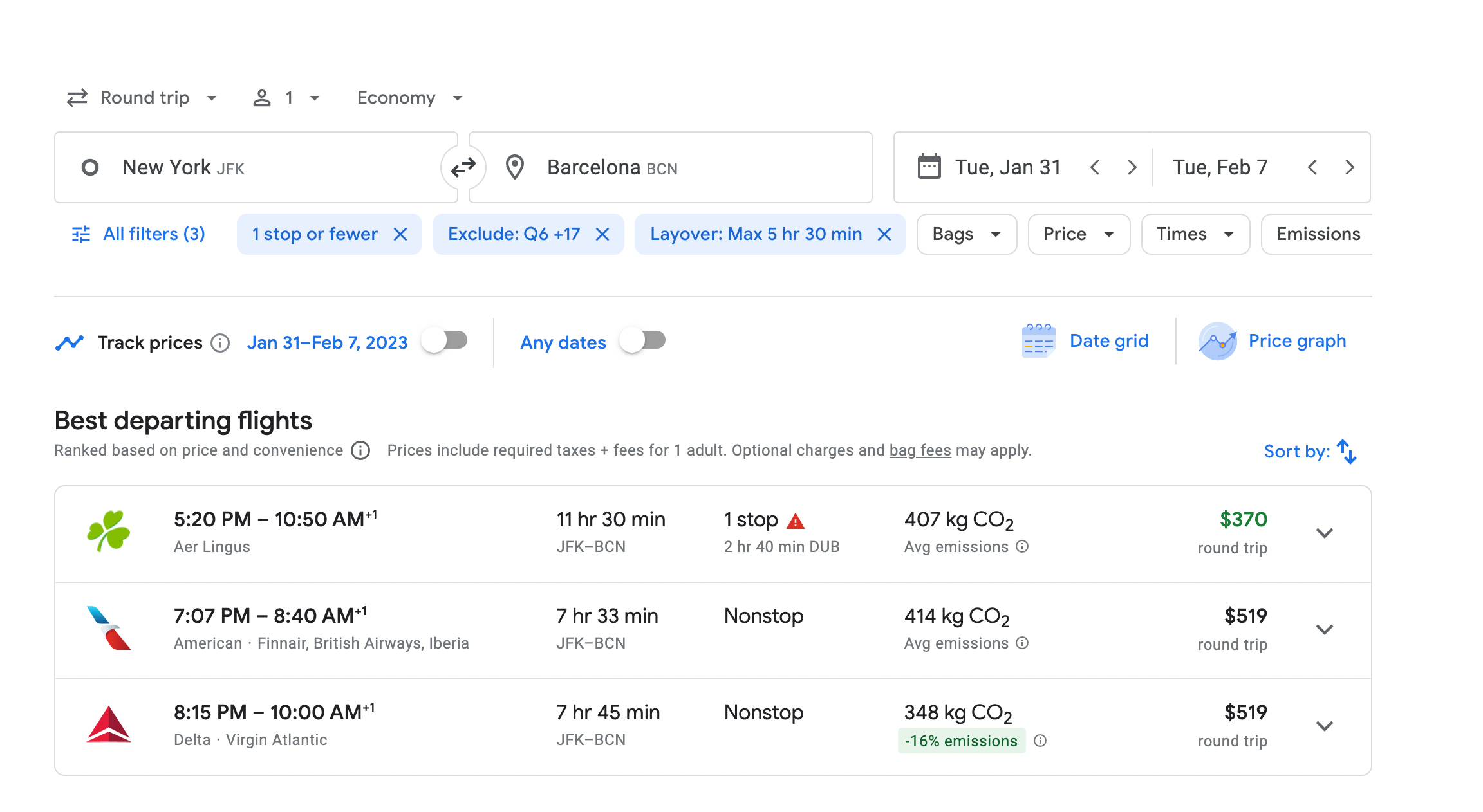
Task: Enable the Any dates tracking toggle
Action: 642,340
